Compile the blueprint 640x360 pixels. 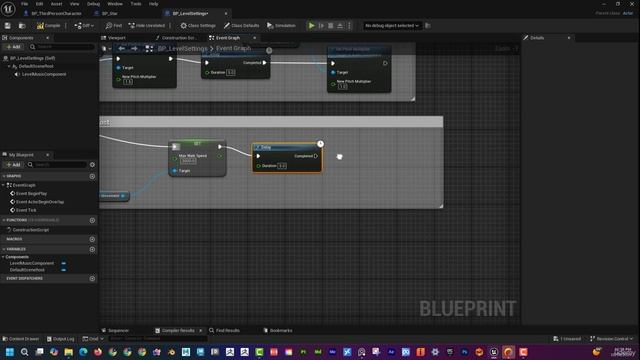point(49,26)
